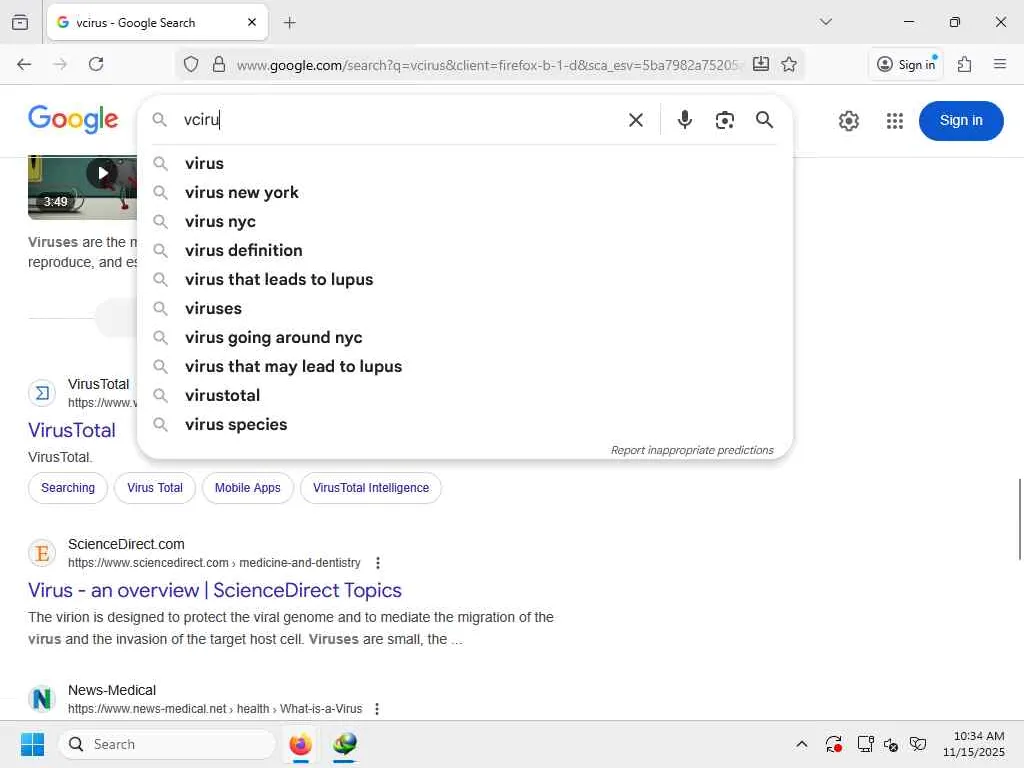Open search by image camera icon
1024x768 pixels.
(724, 120)
